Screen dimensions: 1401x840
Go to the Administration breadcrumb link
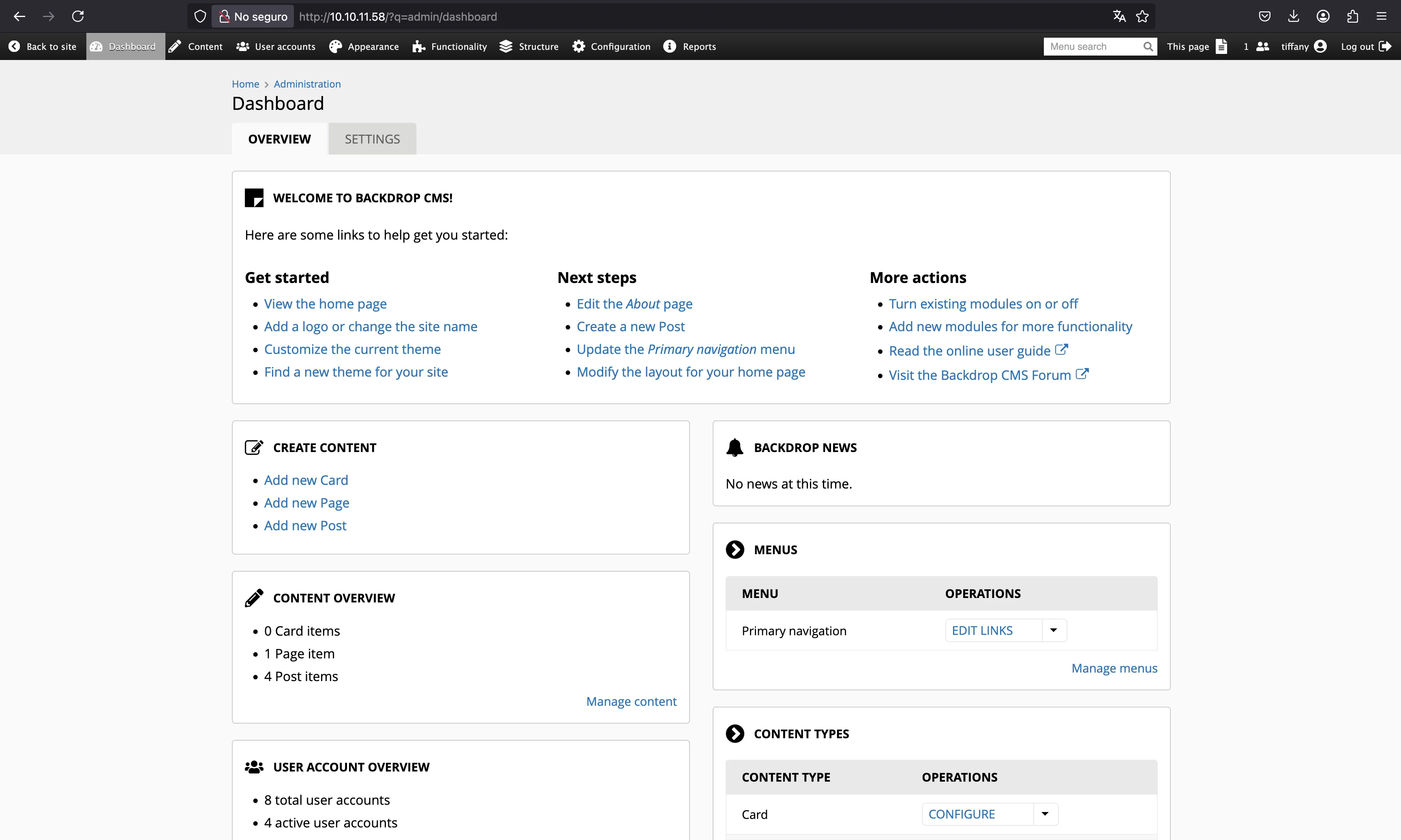tap(307, 84)
